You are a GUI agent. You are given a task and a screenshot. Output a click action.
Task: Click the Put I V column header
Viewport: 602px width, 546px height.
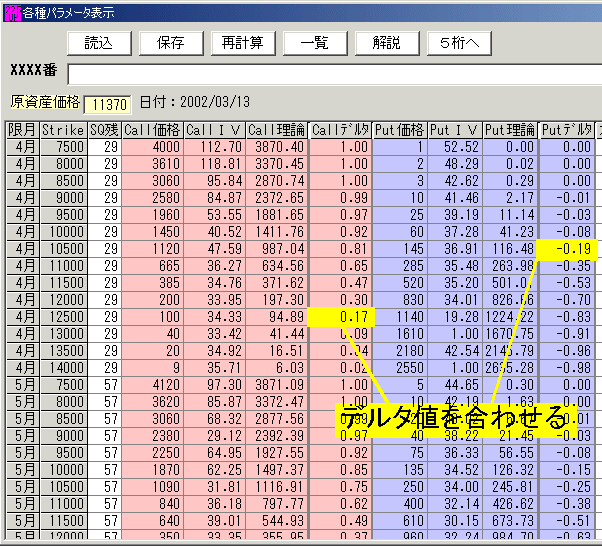(x=455, y=130)
